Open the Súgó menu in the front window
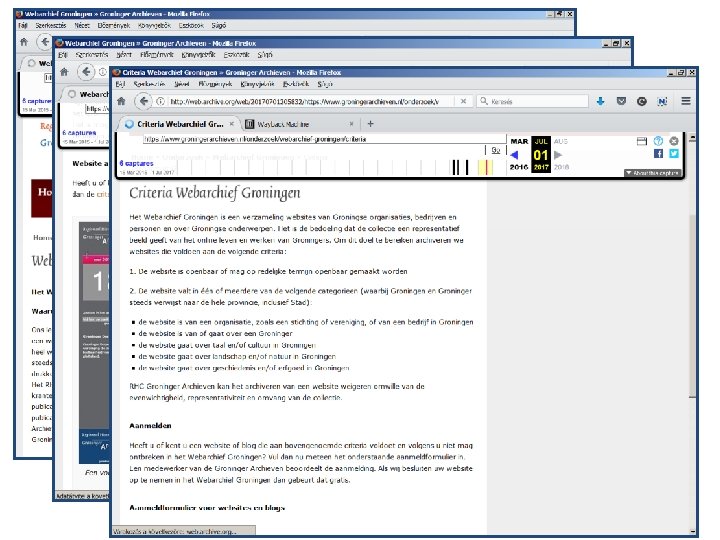 [325, 84]
